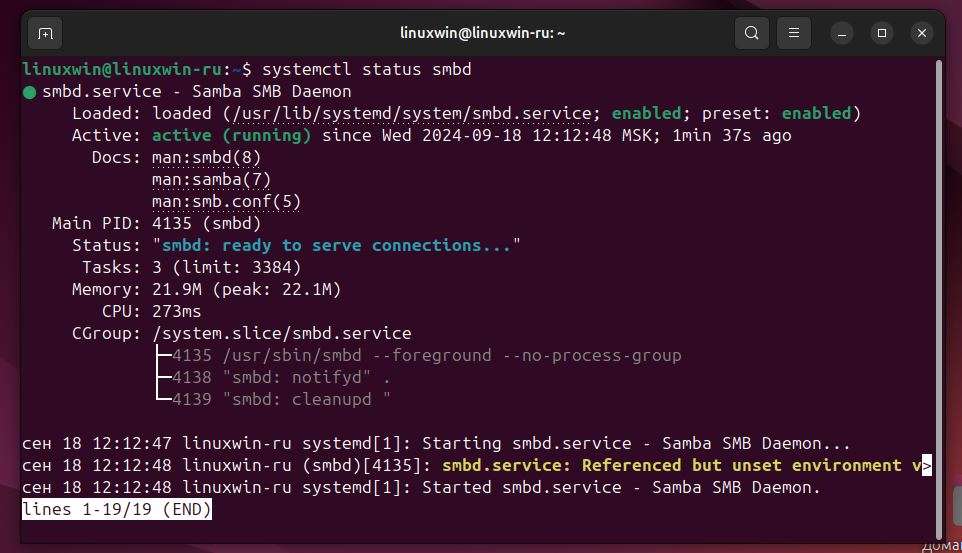
Task: Maximize the terminal window
Action: coord(882,33)
